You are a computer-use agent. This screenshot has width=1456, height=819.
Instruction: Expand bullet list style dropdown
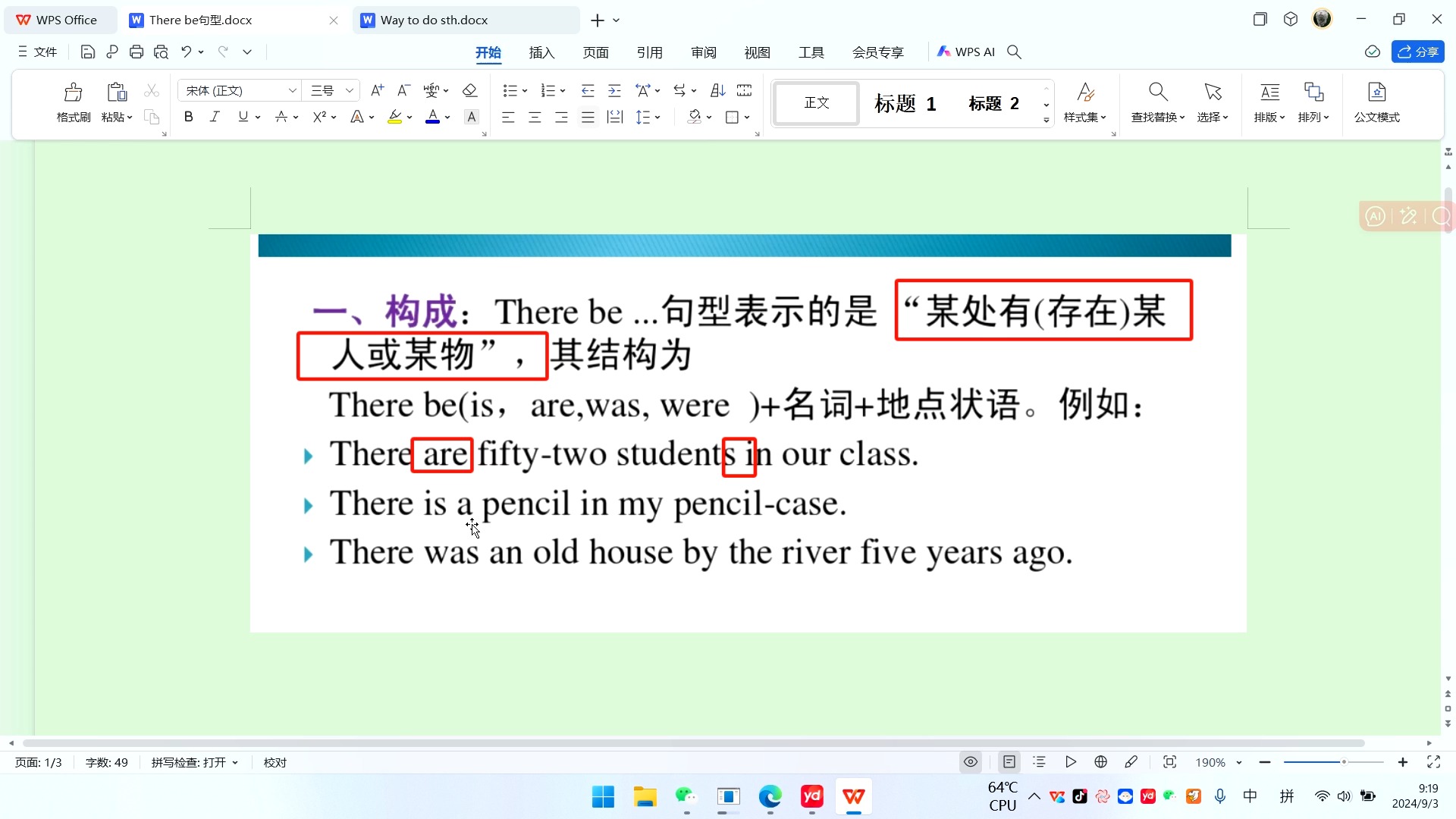(525, 91)
